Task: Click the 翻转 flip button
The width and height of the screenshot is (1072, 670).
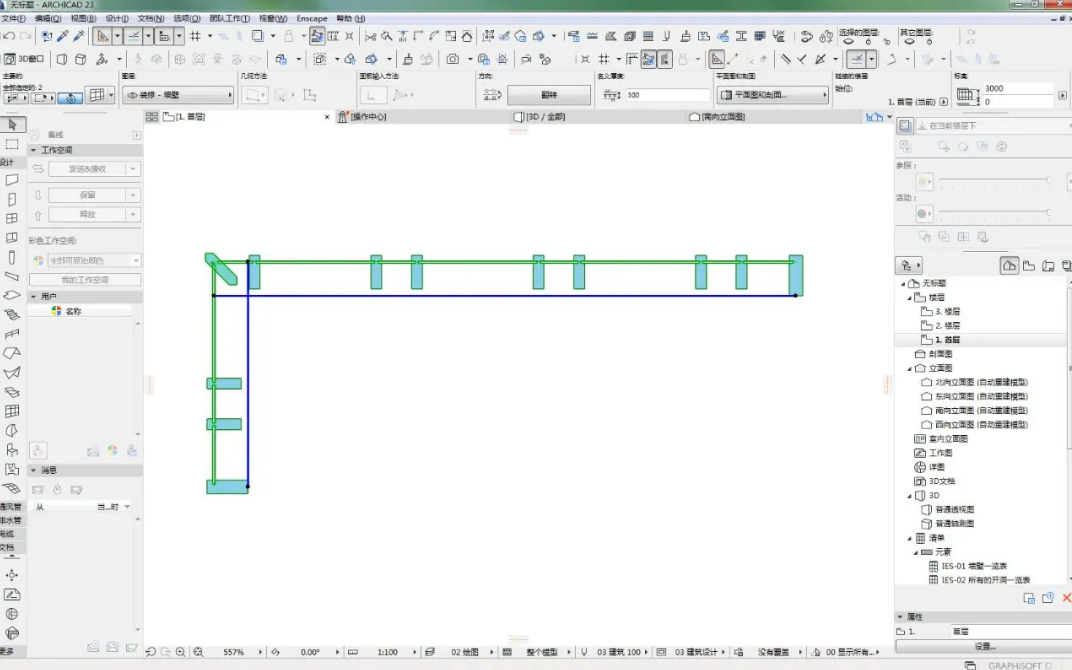Action: (549, 95)
